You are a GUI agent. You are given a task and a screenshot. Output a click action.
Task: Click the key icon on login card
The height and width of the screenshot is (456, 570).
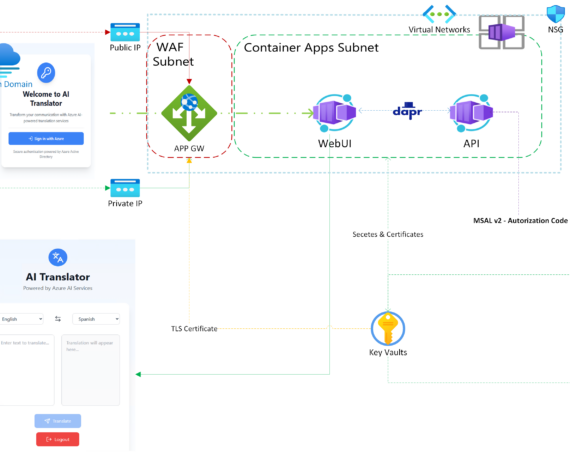(46, 73)
